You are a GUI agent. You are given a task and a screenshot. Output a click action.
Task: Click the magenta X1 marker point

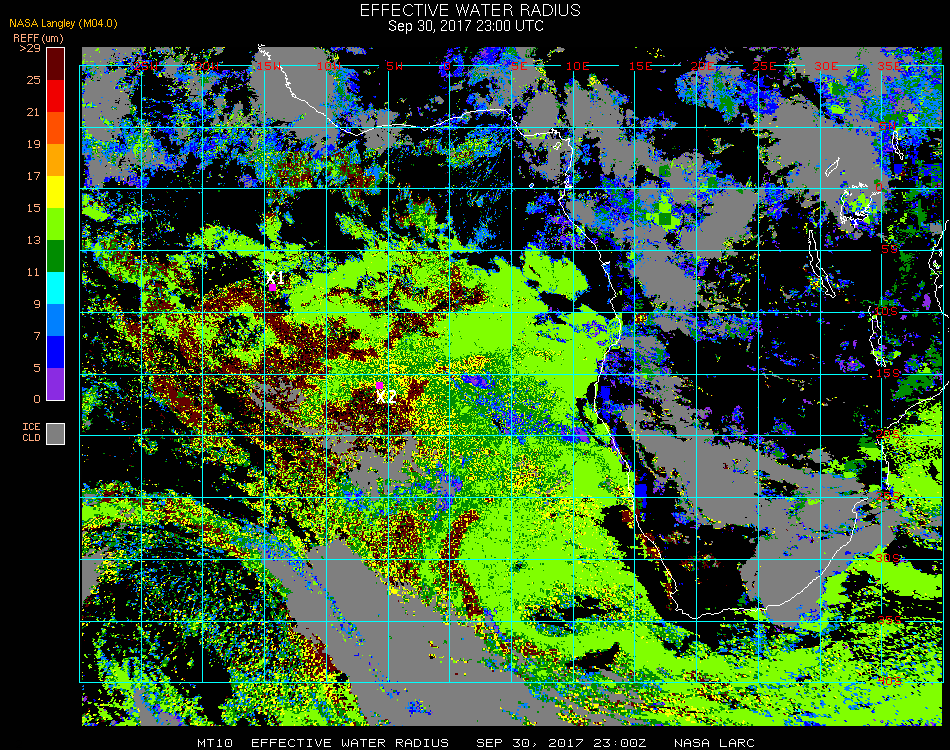point(273,288)
